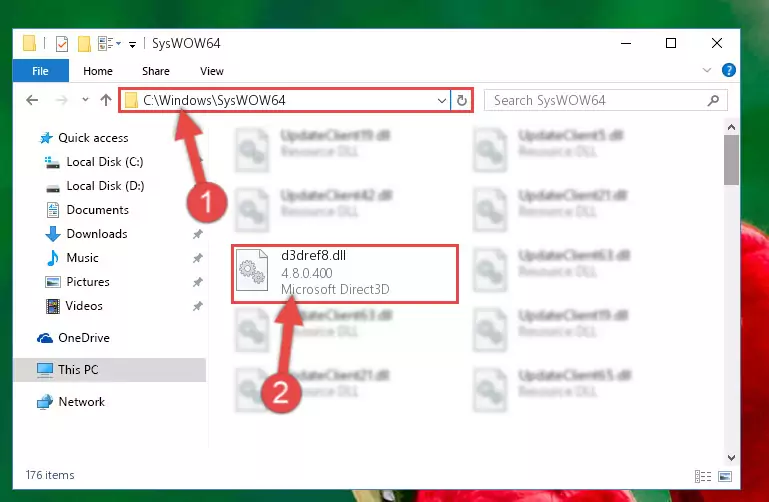Screen dimensions: 769x502
Task: Close the SysWOW64 window
Action: [x=717, y=43]
